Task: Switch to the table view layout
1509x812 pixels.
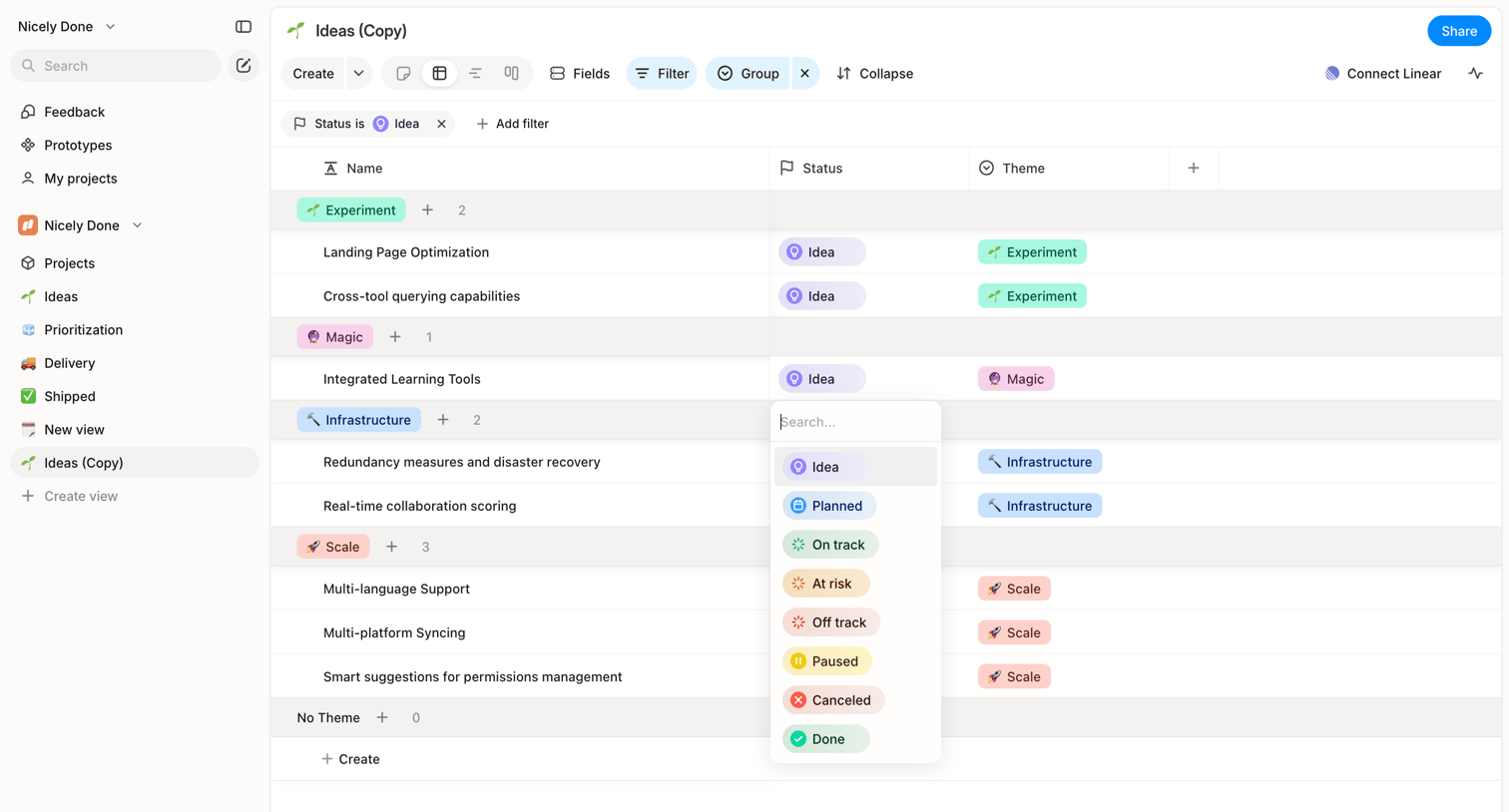Action: pyautogui.click(x=439, y=74)
